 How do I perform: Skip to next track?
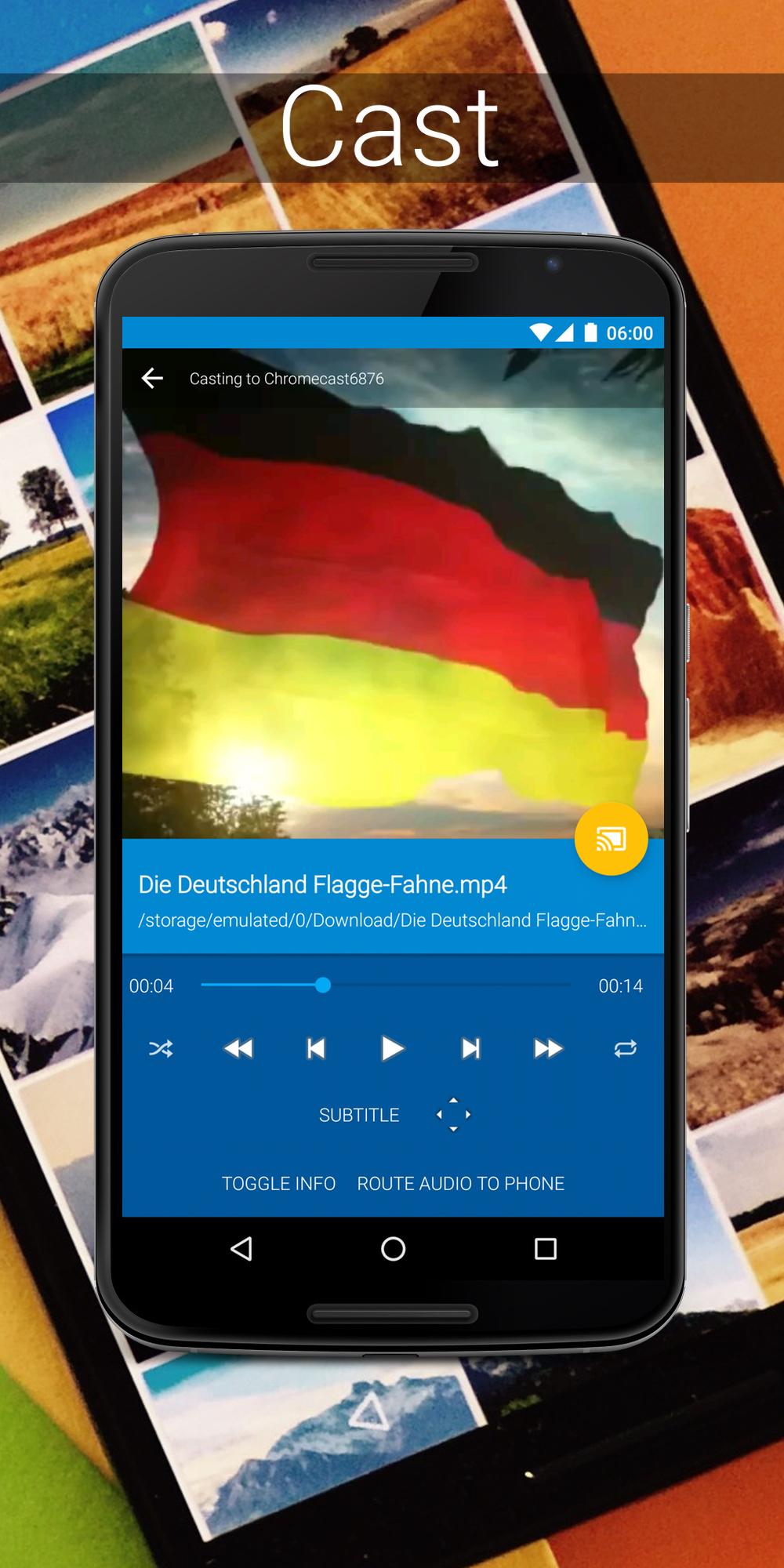click(470, 1048)
